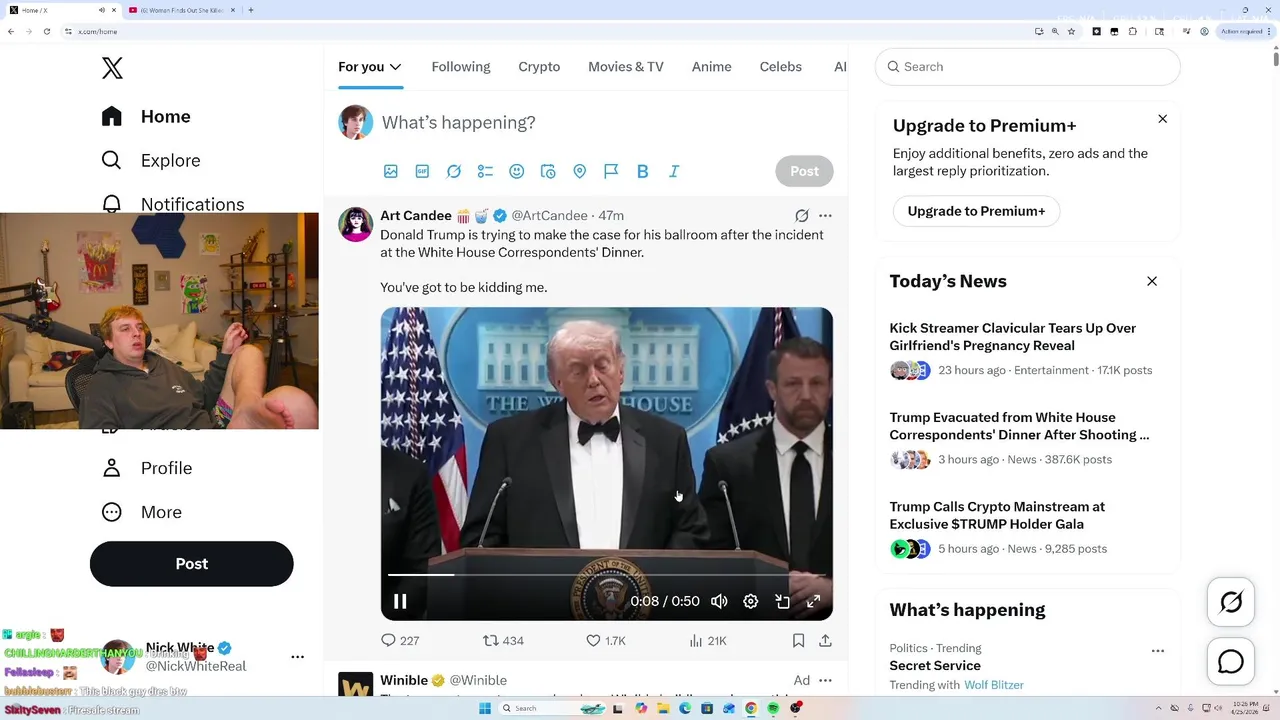Click Grok explain icon on Art Candee post
This screenshot has width=1280, height=720.
(x=802, y=216)
